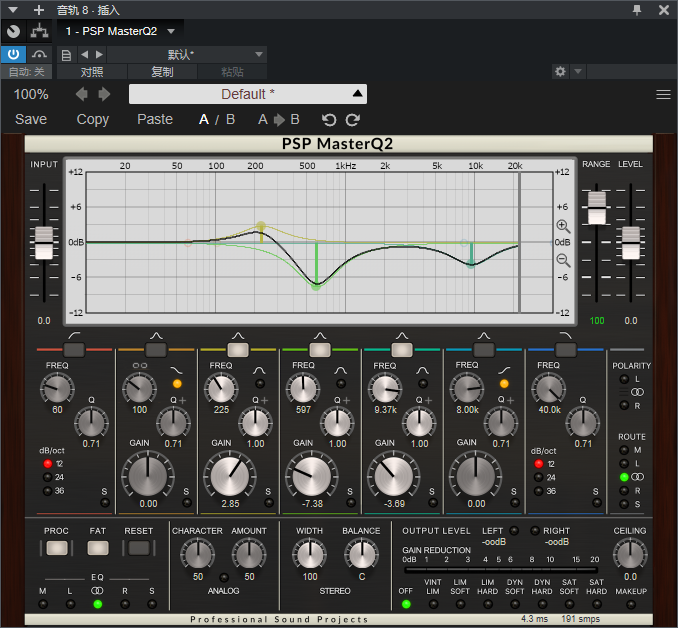
Task: Click the zoom out magnifier on graph
Action: click(563, 260)
